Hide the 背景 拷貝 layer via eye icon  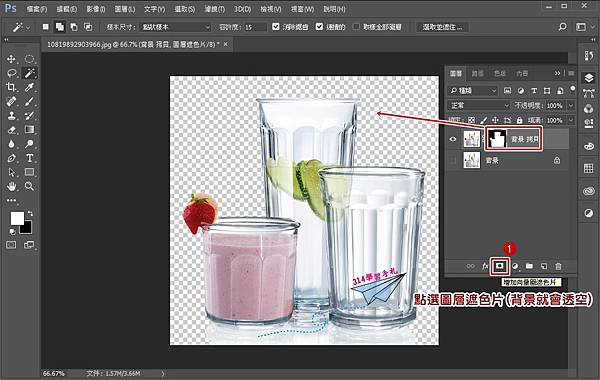coord(453,139)
